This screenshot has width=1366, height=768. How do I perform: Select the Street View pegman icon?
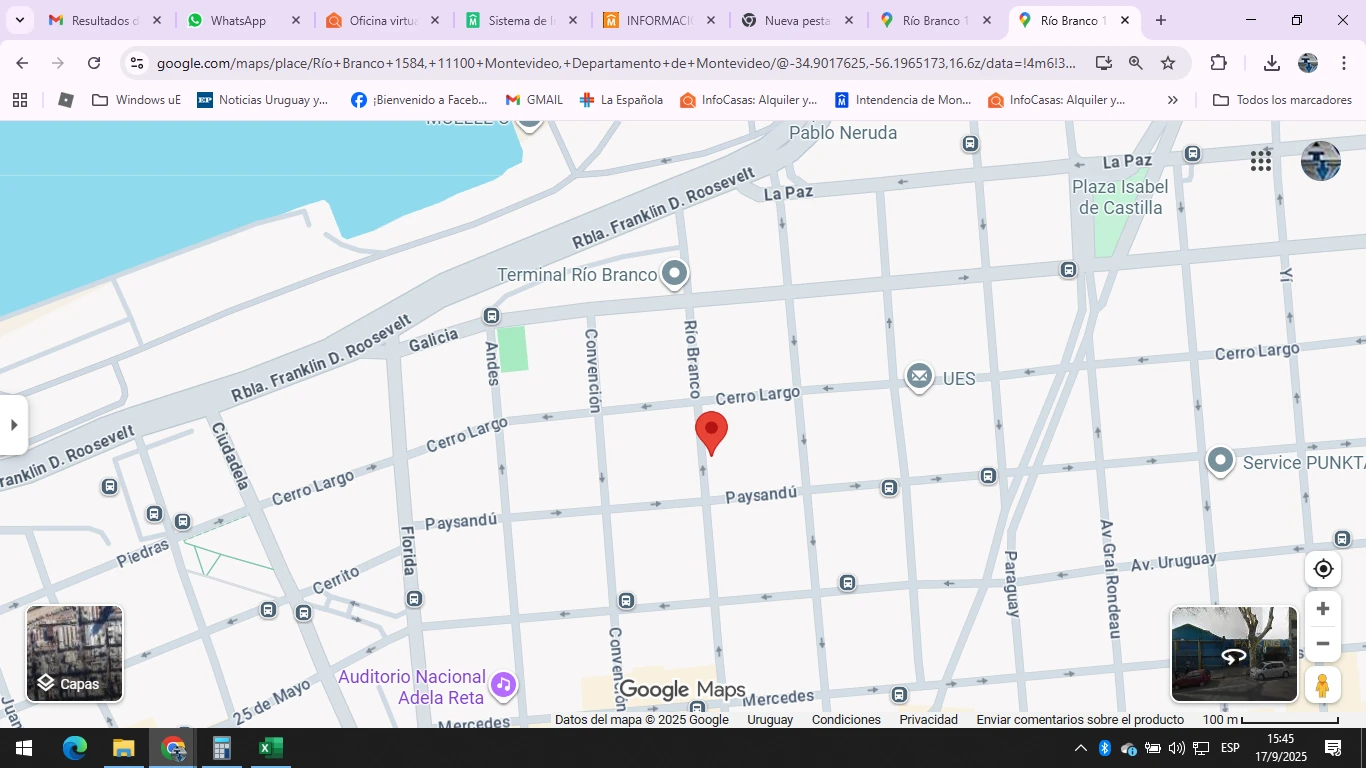pyautogui.click(x=1322, y=685)
